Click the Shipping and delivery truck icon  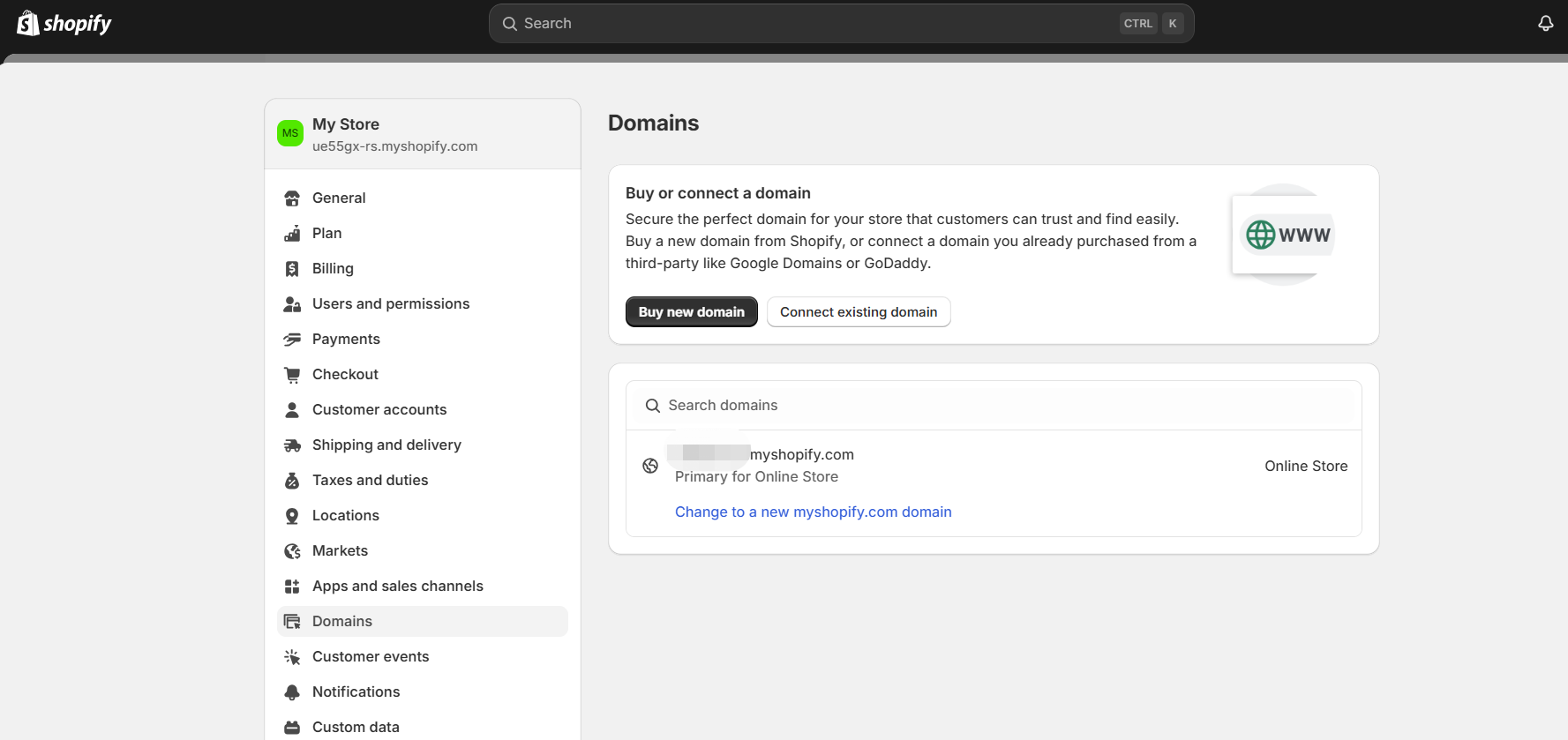pyautogui.click(x=292, y=445)
